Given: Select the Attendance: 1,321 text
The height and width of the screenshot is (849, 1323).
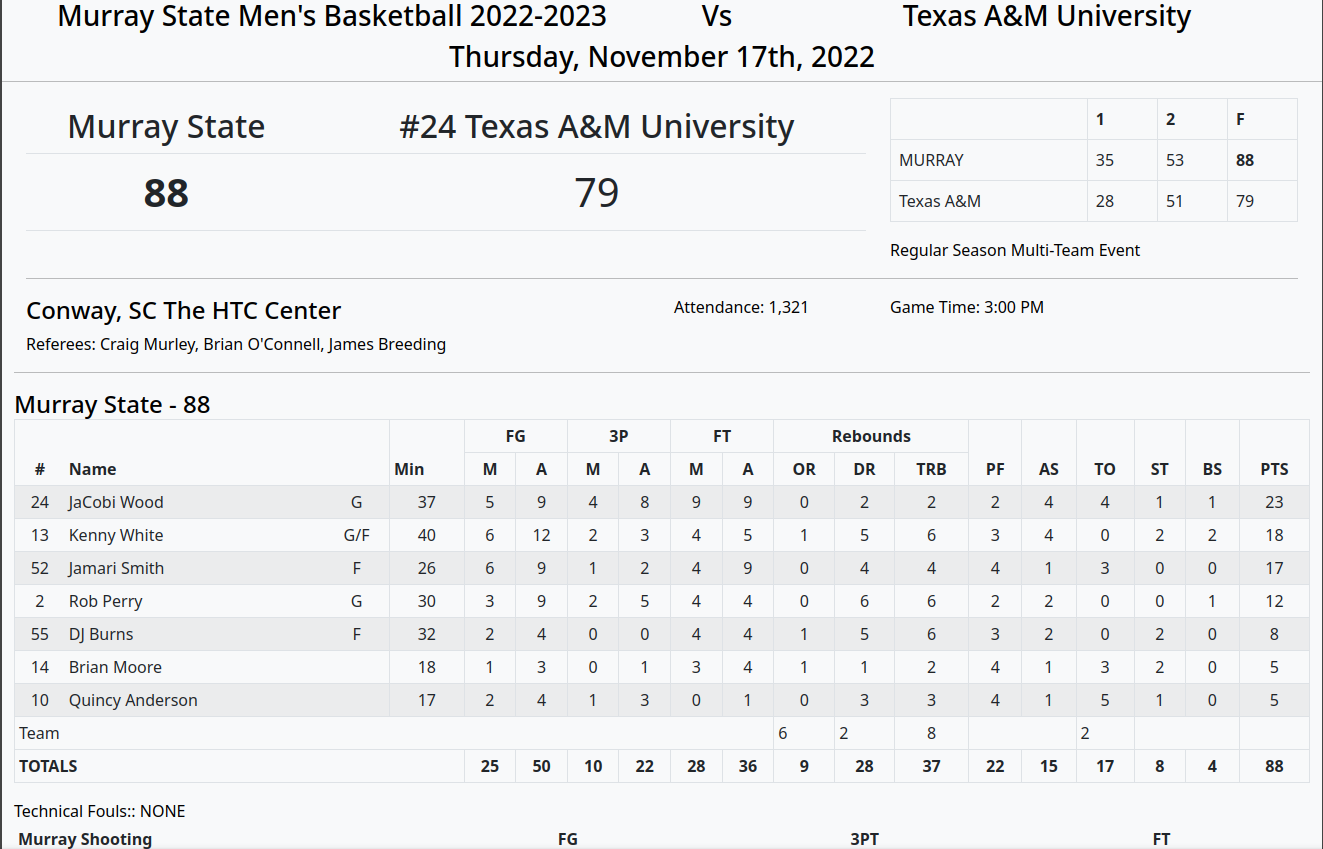Looking at the screenshot, I should coord(741,307).
